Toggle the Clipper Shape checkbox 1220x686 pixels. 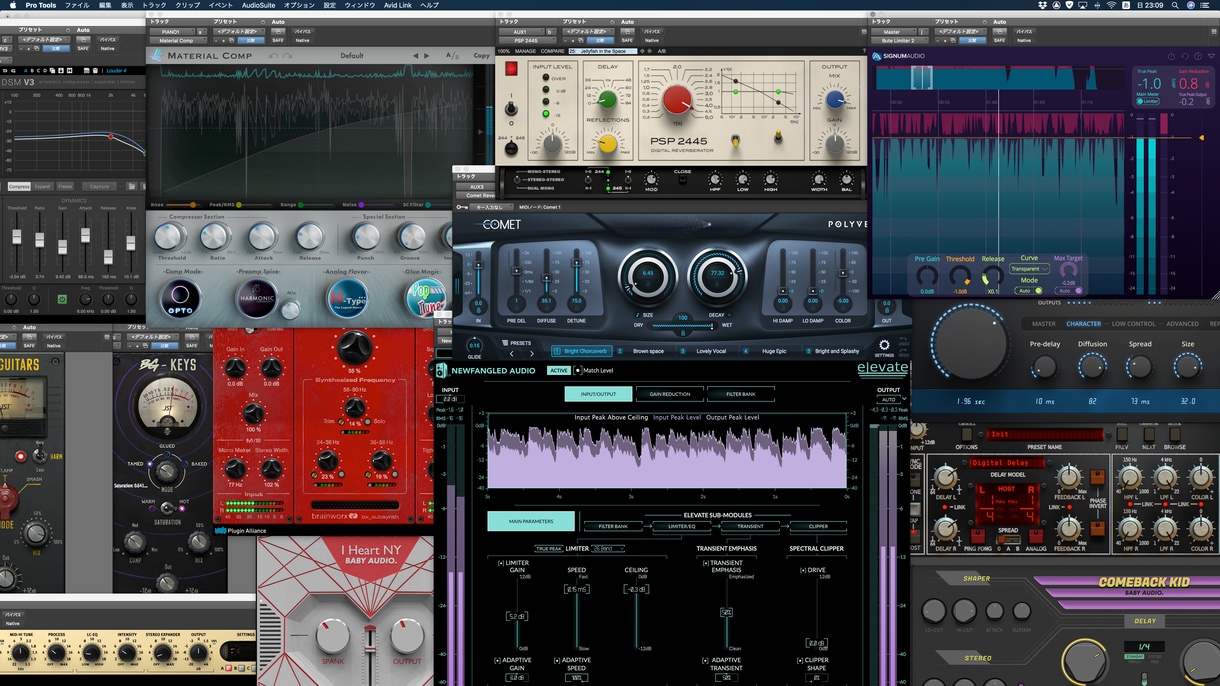801,660
